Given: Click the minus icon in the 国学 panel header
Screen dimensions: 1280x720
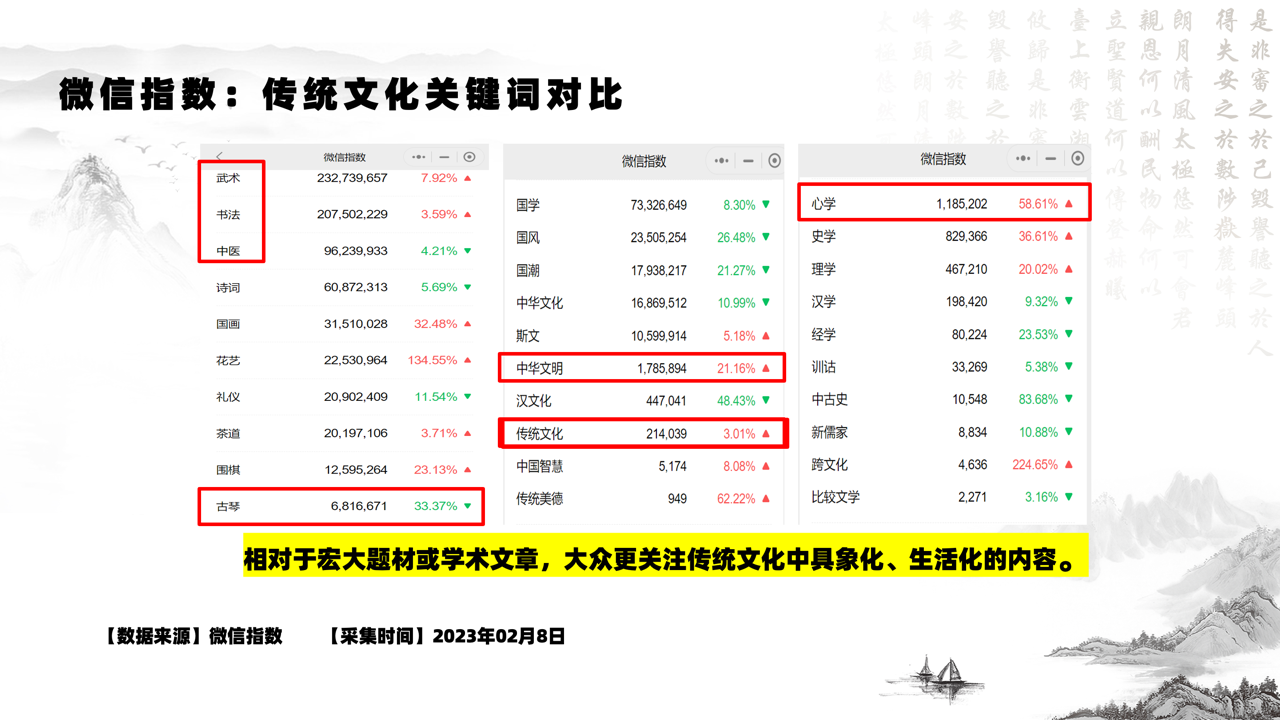Looking at the screenshot, I should pyautogui.click(x=748, y=161).
